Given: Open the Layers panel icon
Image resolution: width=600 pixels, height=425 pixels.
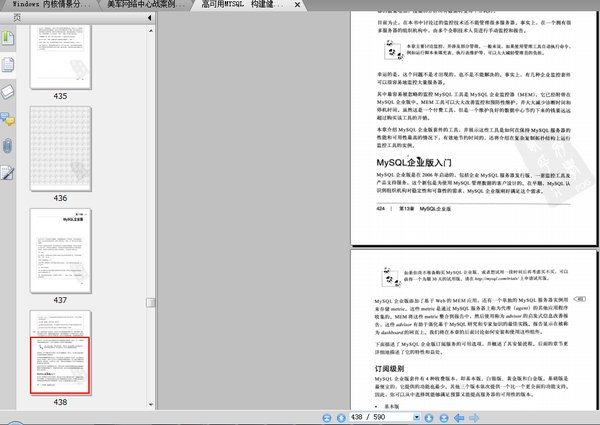Looking at the screenshot, I should coord(8,92).
